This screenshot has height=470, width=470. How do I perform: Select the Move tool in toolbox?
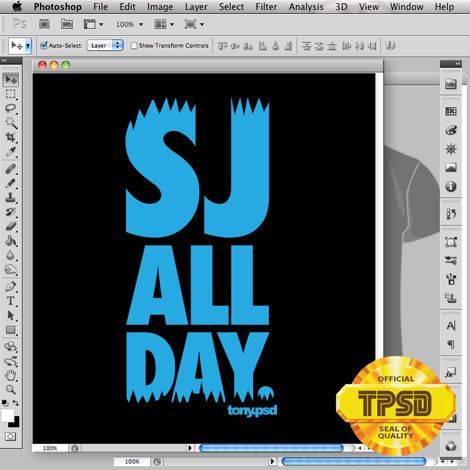pyautogui.click(x=11, y=80)
